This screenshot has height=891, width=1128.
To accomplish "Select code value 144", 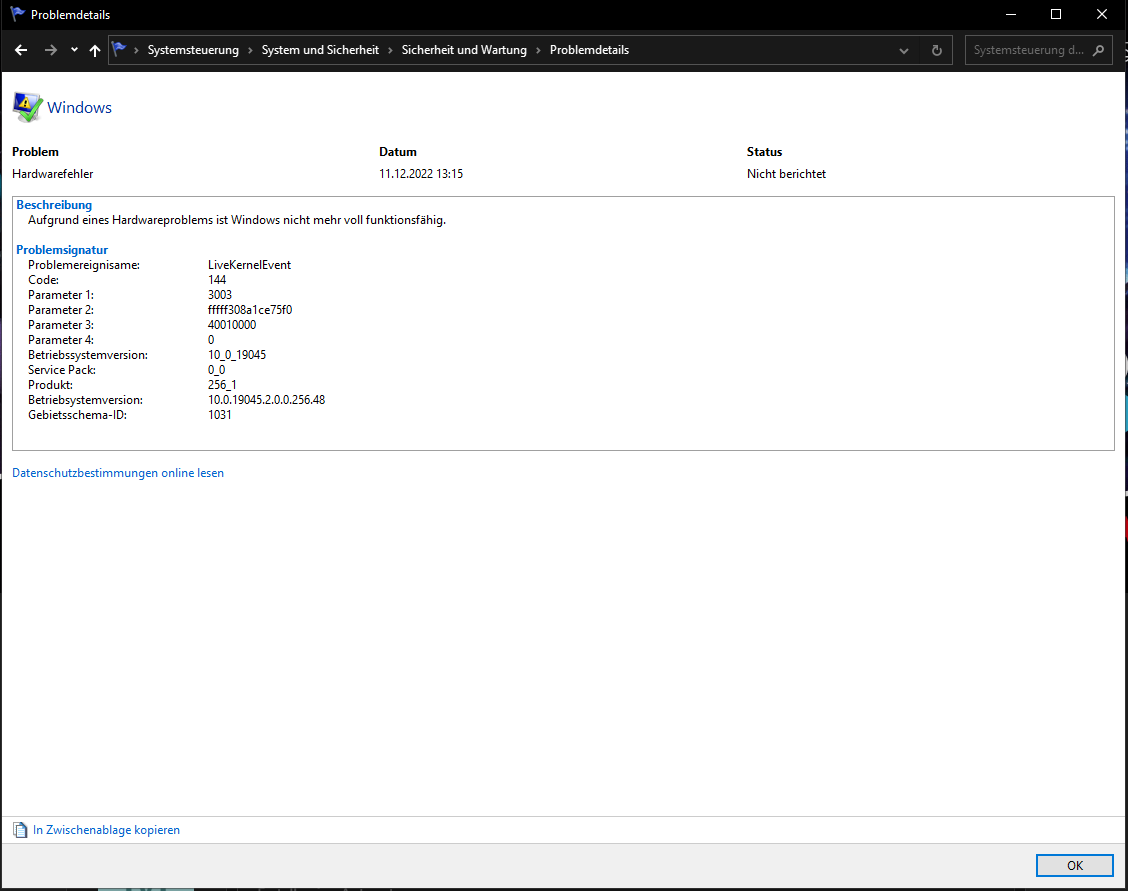I will pyautogui.click(x=217, y=280).
